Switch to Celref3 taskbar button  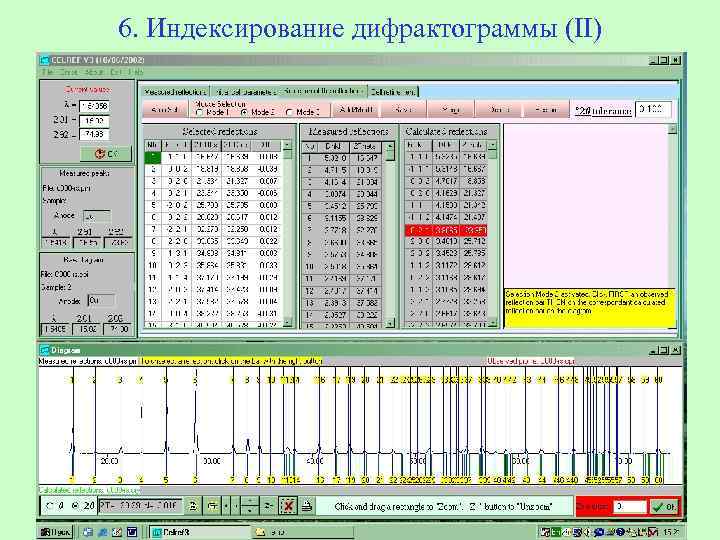click(x=200, y=532)
